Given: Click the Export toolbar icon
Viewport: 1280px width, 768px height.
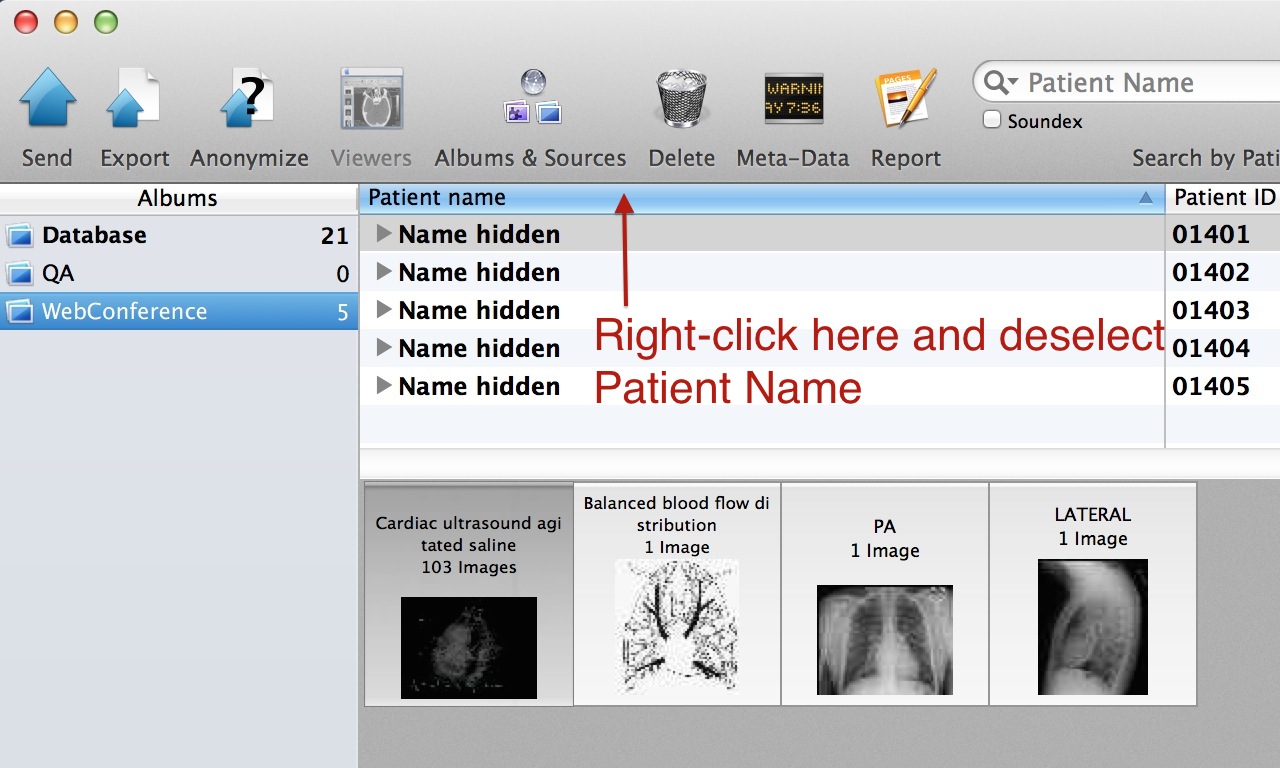Looking at the screenshot, I should click(134, 98).
